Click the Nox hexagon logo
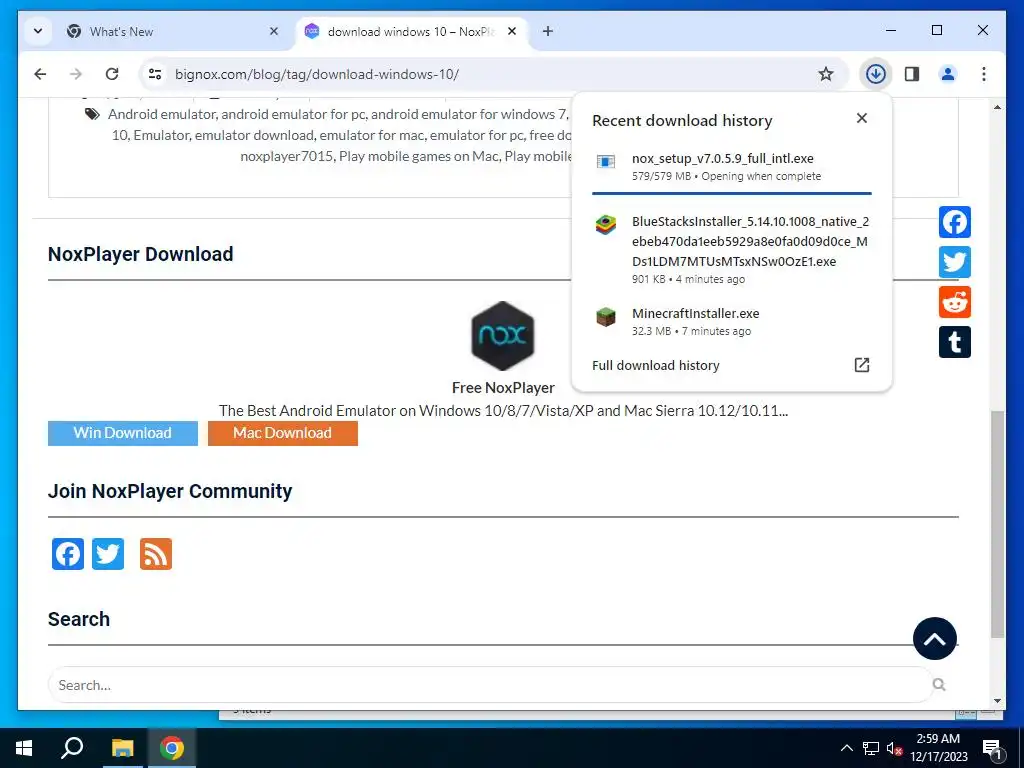1024x768 pixels. (x=503, y=336)
